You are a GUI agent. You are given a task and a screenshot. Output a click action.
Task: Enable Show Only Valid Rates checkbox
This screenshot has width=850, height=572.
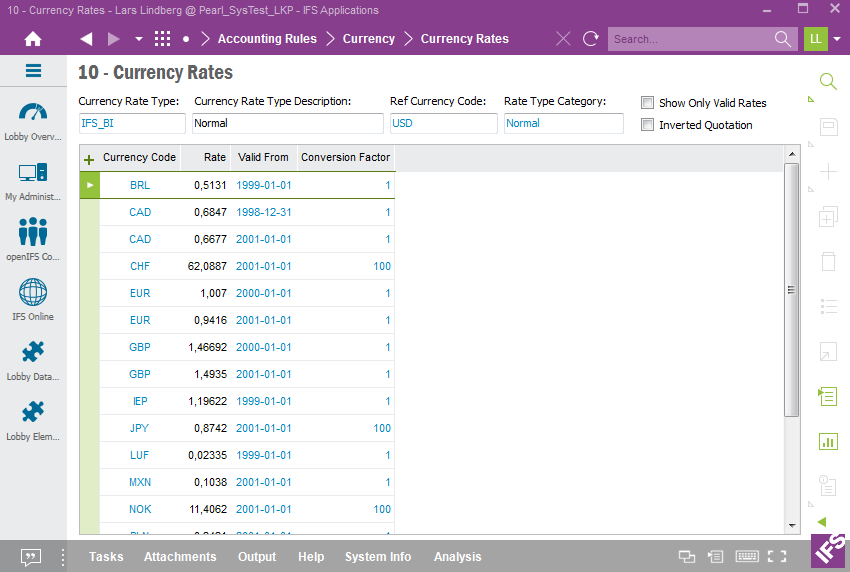pos(647,102)
